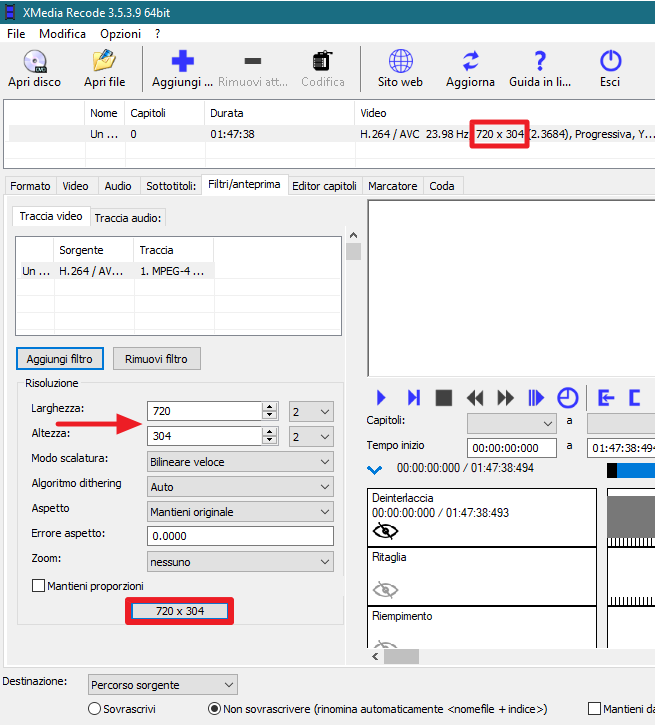Play the preview video
The image size is (656, 725).
[381, 397]
